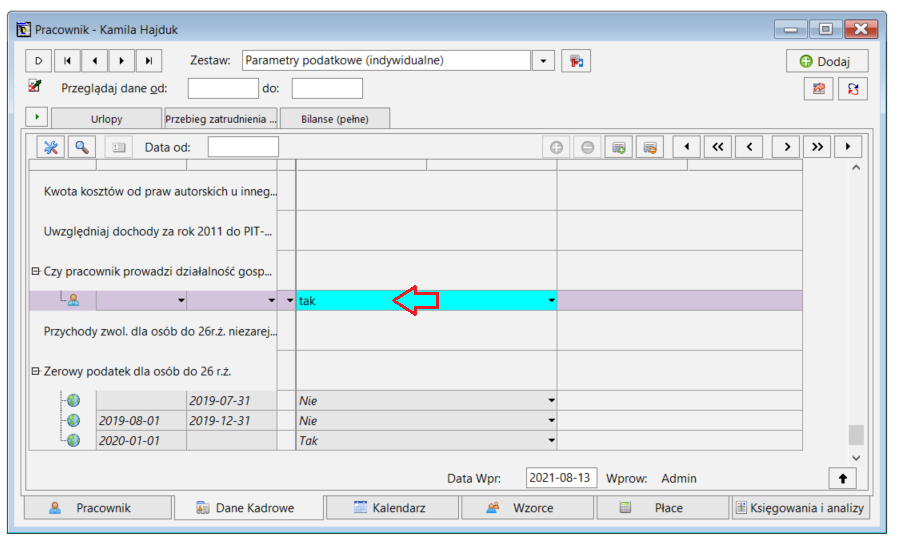Switch to the Urlopy tab
901x541 pixels.
tap(106, 119)
